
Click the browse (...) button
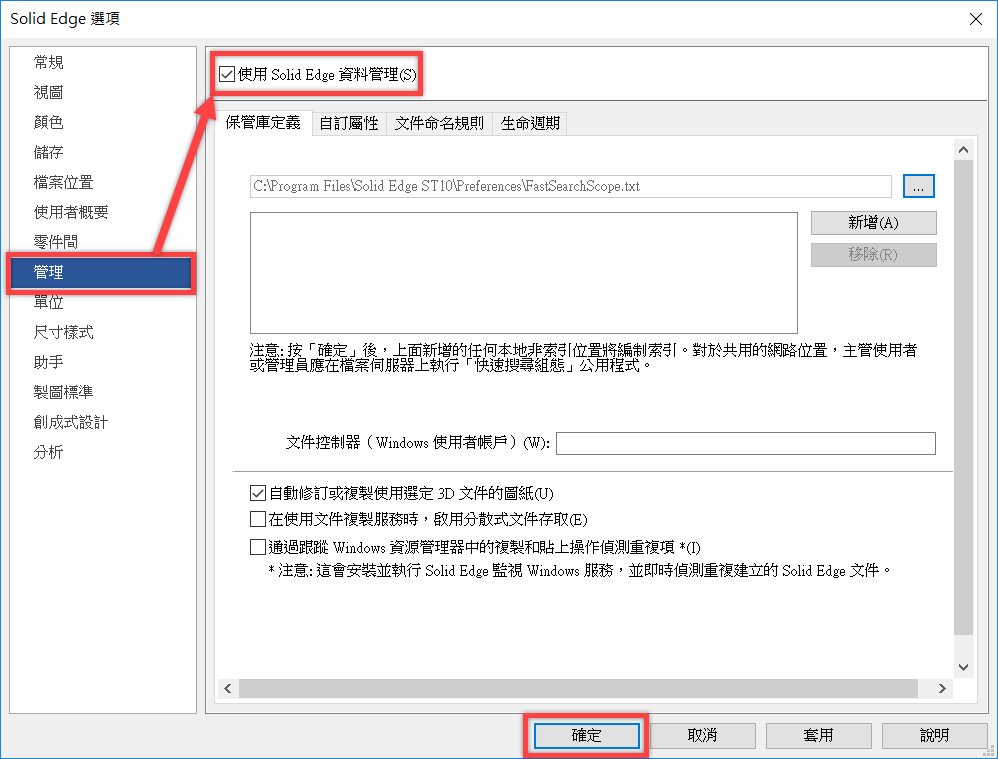coord(918,186)
